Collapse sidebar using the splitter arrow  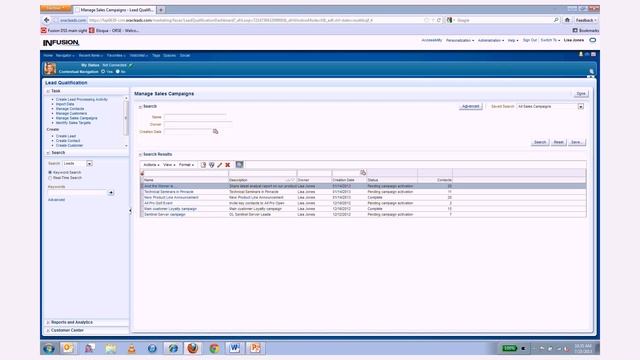(130, 211)
